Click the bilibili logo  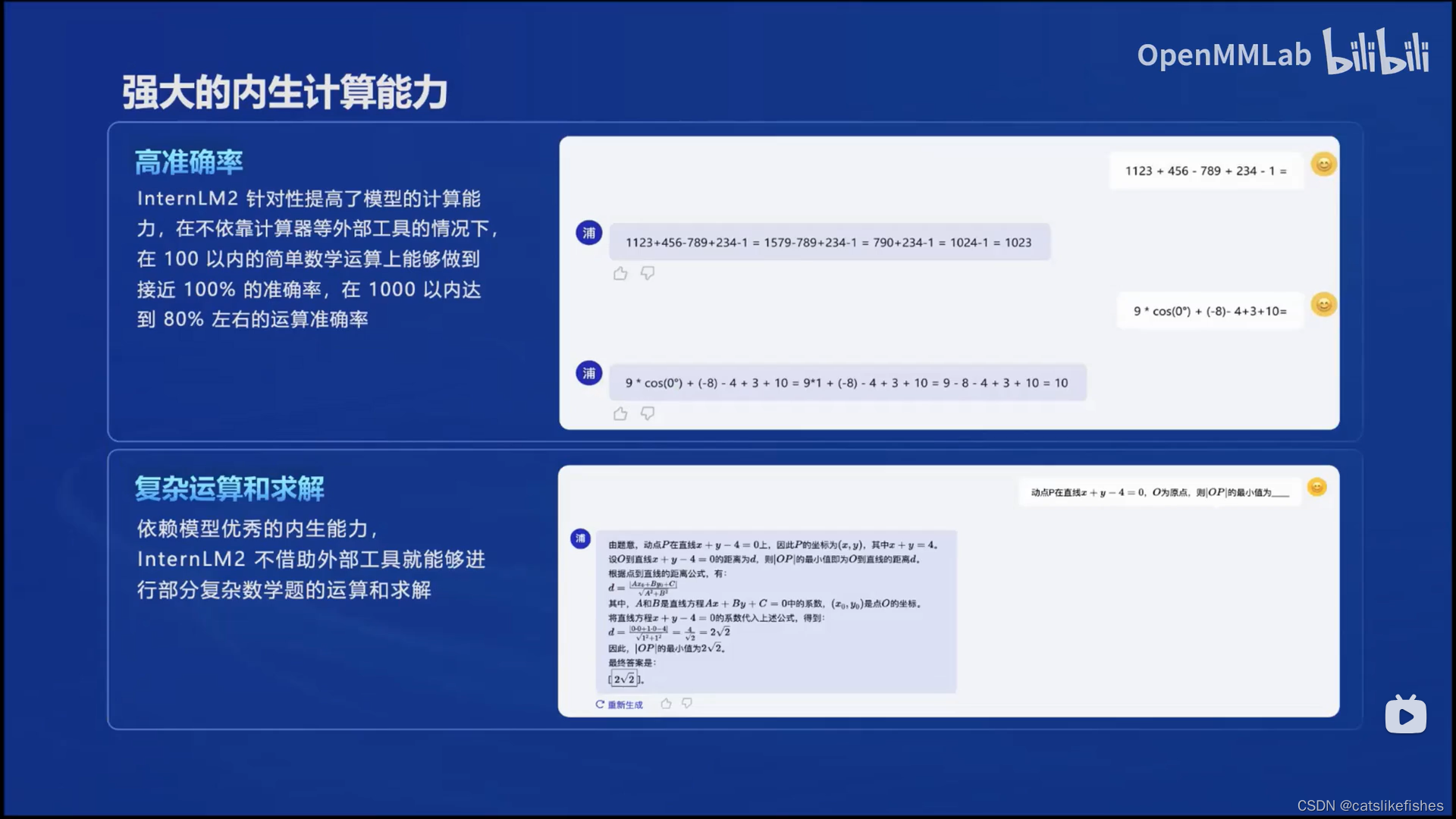1376,52
